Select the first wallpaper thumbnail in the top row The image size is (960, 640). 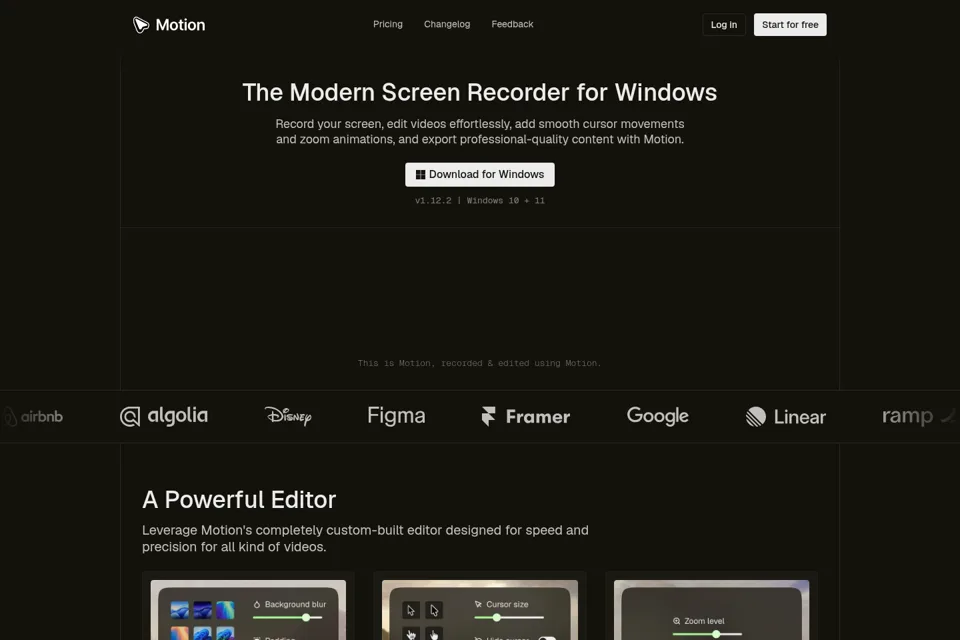click(x=179, y=610)
